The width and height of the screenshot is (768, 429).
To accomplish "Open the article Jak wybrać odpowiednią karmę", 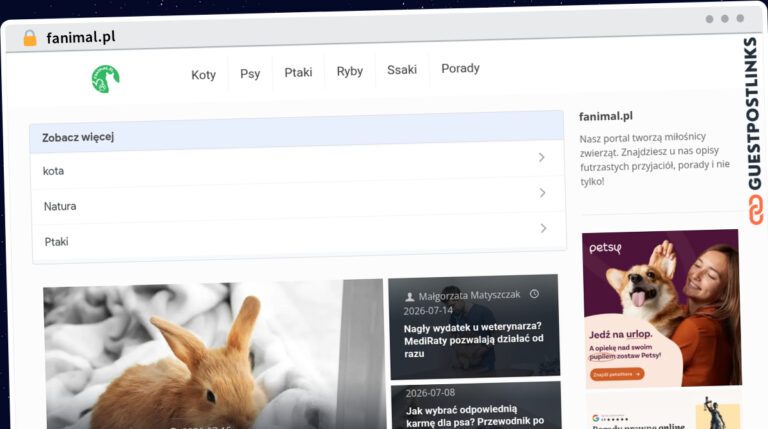I will 475,416.
